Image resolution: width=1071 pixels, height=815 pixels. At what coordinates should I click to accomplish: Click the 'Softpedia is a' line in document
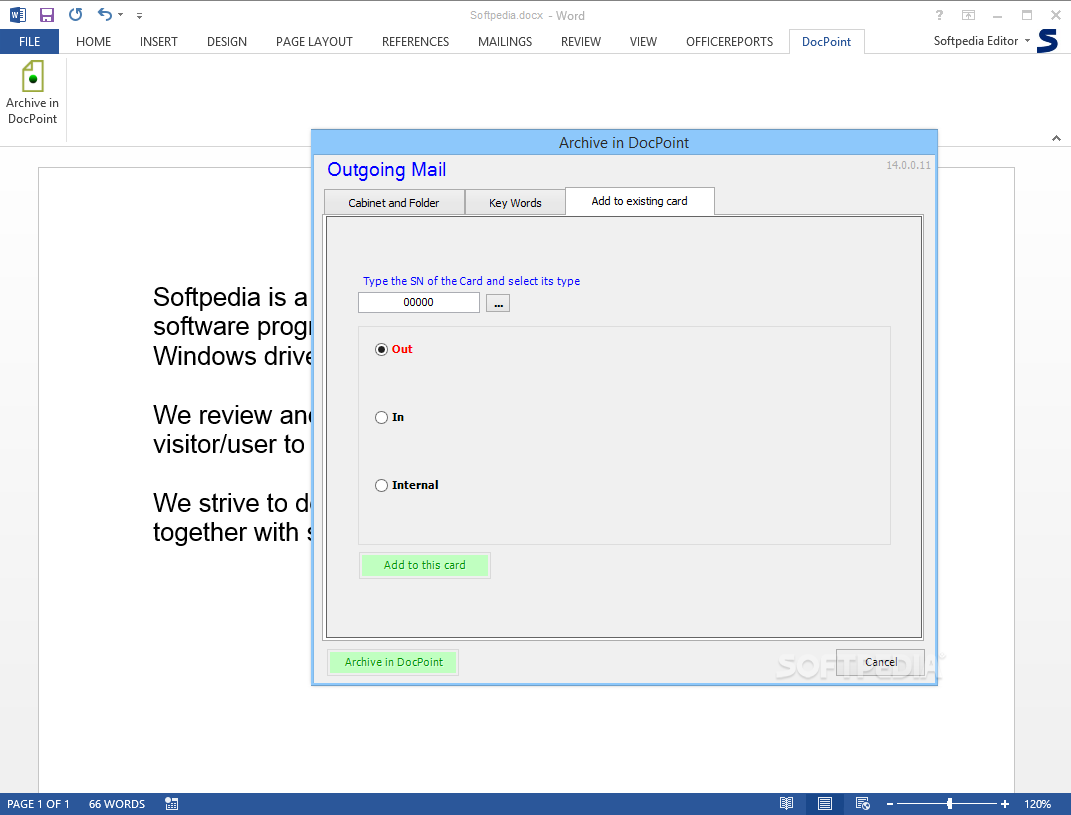(x=230, y=297)
